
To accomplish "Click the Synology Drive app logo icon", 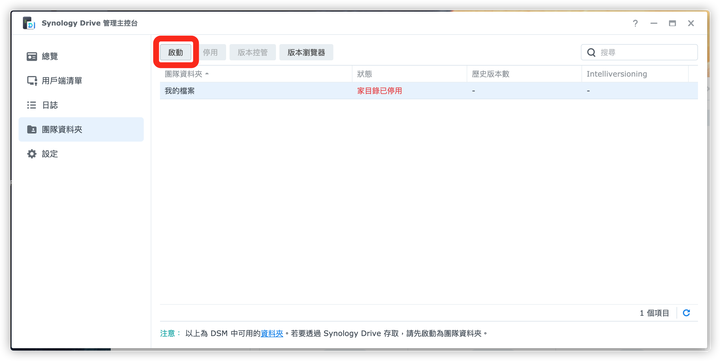I will pyautogui.click(x=29, y=23).
